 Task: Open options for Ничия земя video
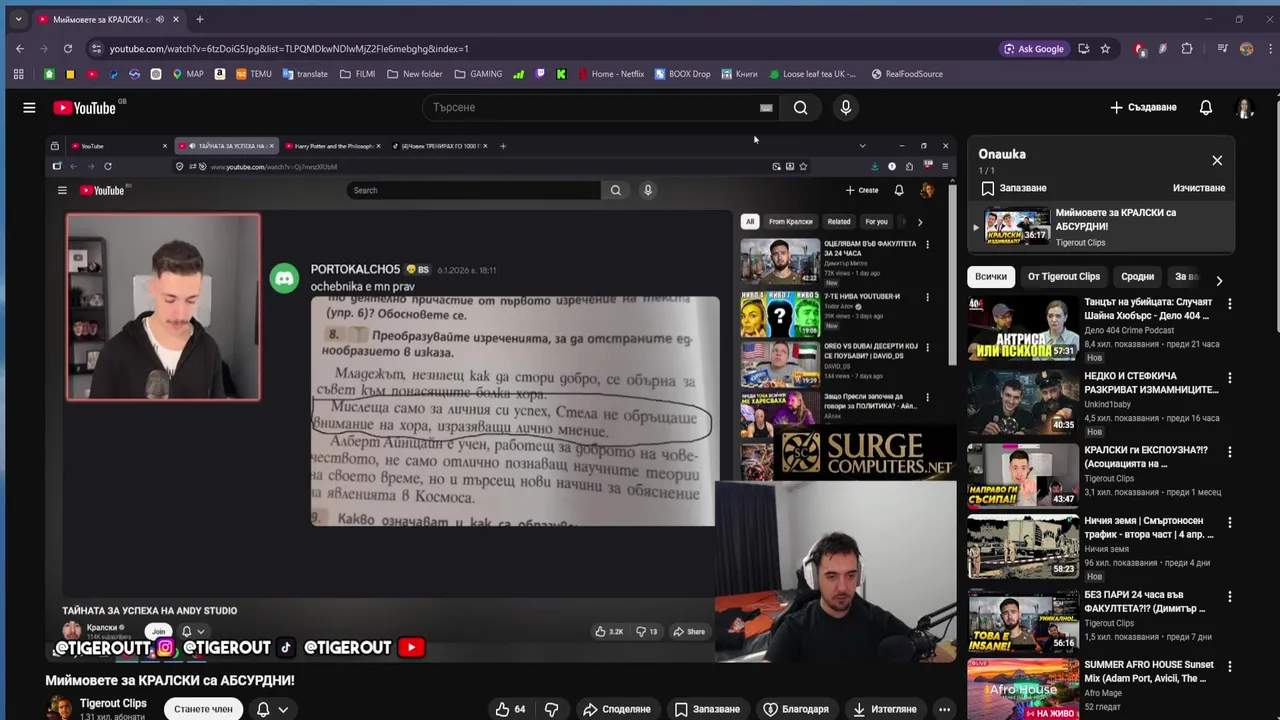pos(1230,523)
